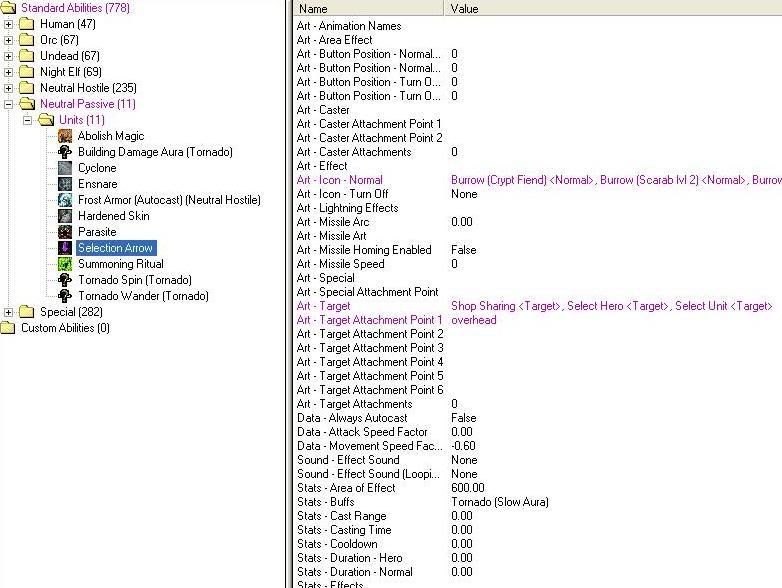The width and height of the screenshot is (782, 588).
Task: Select the Parasite tree entry
Action: pyautogui.click(x=97, y=232)
